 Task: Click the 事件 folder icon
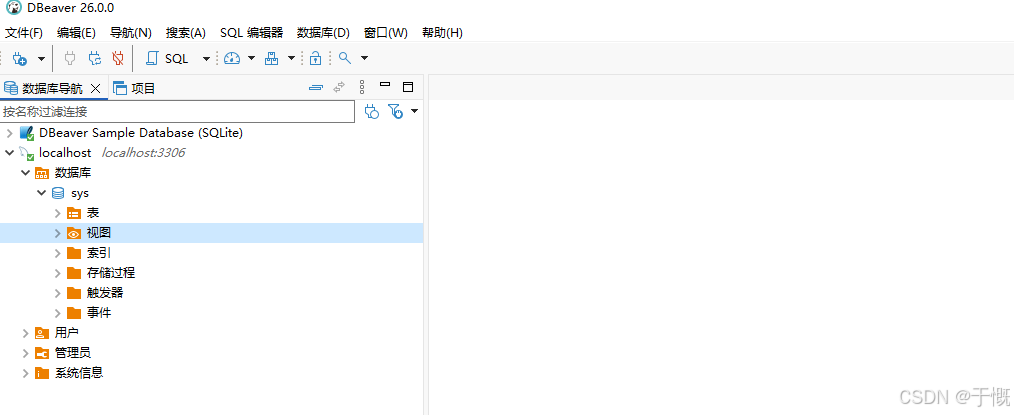pos(74,314)
